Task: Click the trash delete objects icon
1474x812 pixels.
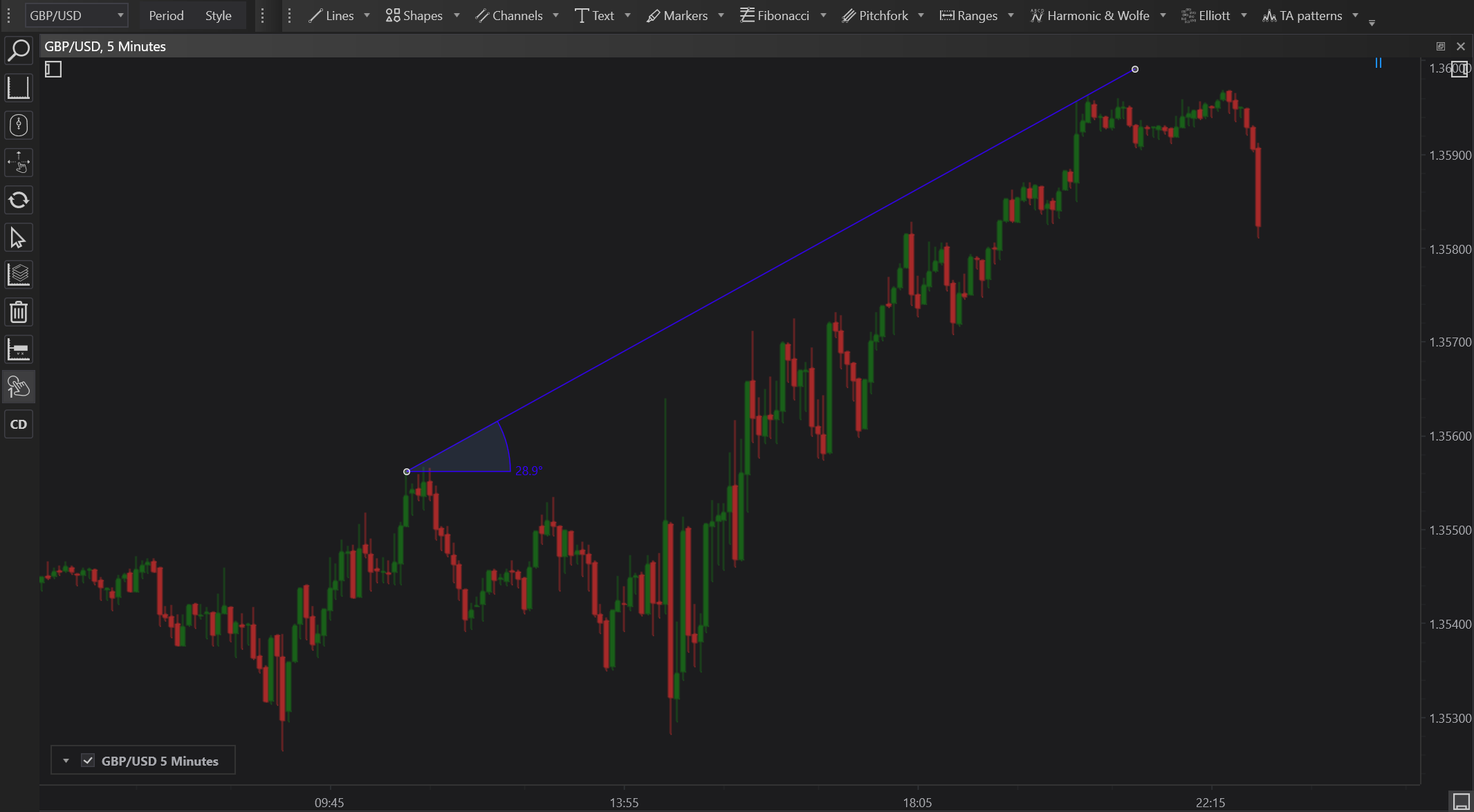Action: pos(19,313)
